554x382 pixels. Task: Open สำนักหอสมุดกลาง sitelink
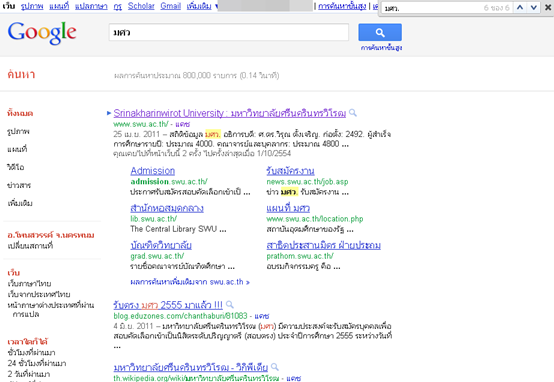click(167, 208)
